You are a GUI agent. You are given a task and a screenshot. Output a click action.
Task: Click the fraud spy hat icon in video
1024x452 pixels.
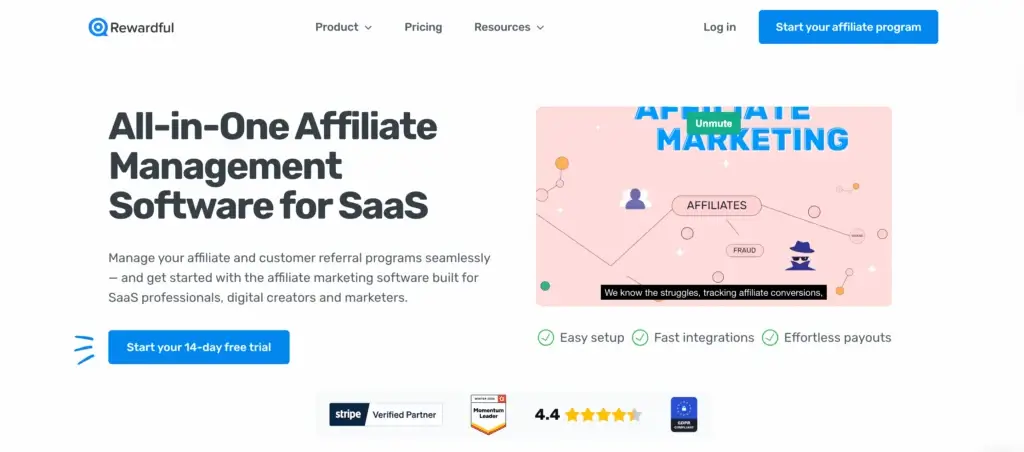(800, 255)
